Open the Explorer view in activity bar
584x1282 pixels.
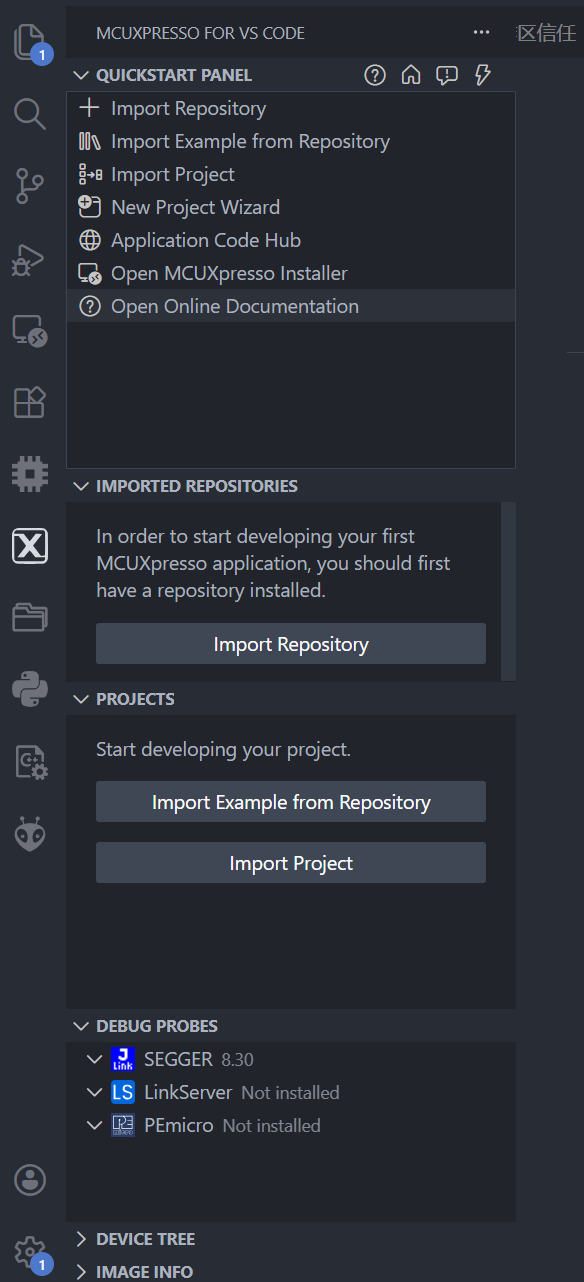pos(30,43)
